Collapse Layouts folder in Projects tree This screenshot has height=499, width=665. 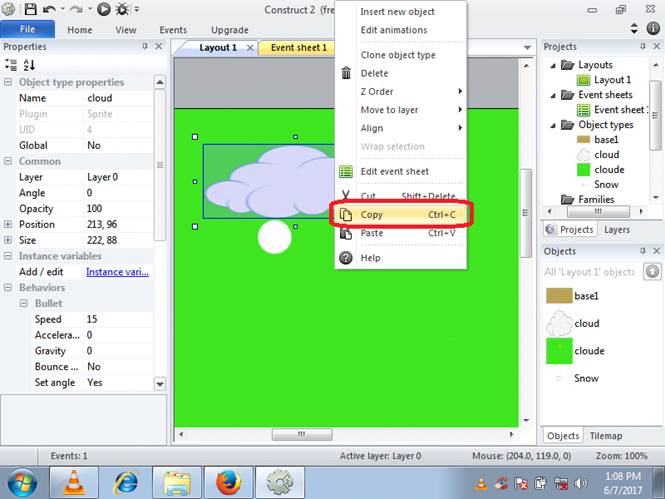[x=553, y=66]
